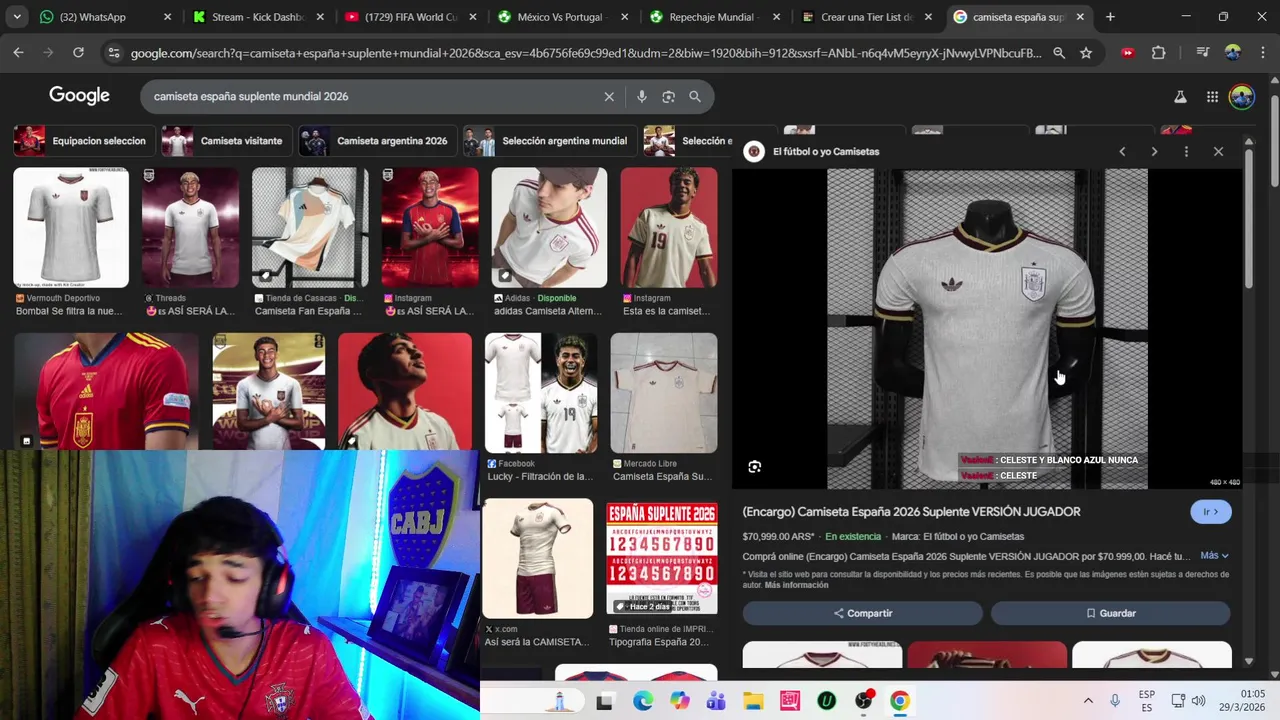This screenshot has width=1280, height=720.
Task: Click the preview panel vertical scrollbar
Action: [x=1249, y=220]
